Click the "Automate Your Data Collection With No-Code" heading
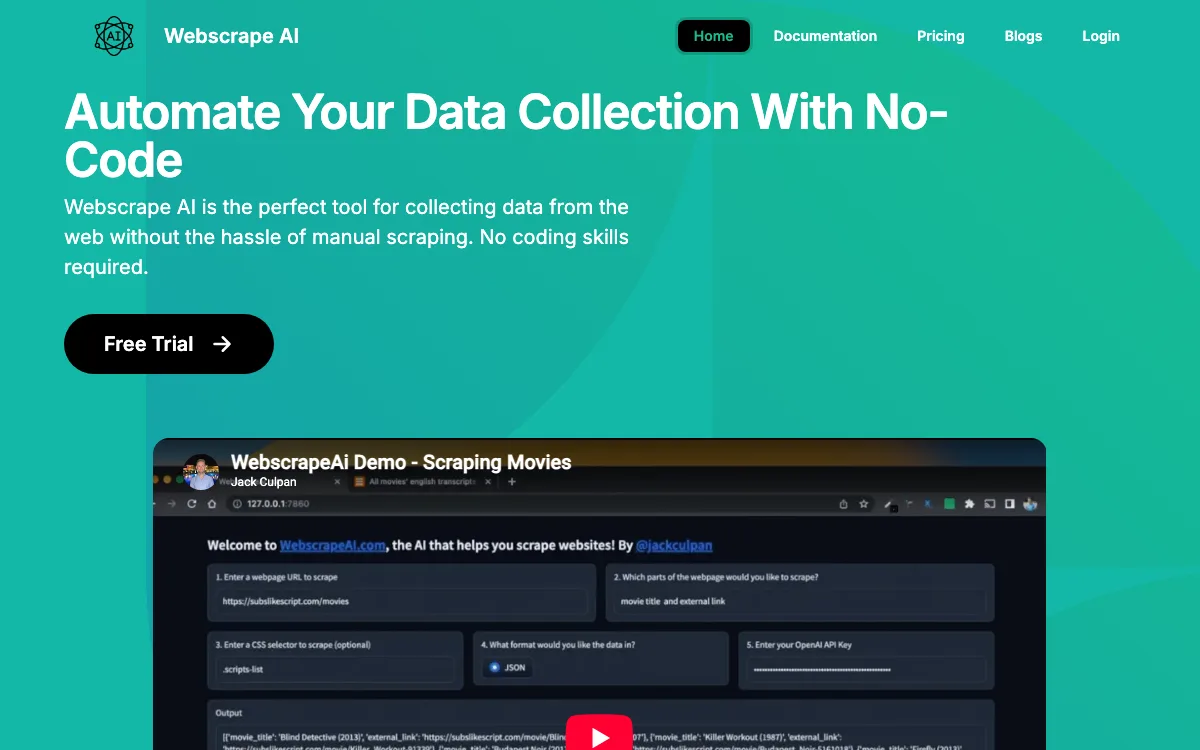 pos(506,135)
